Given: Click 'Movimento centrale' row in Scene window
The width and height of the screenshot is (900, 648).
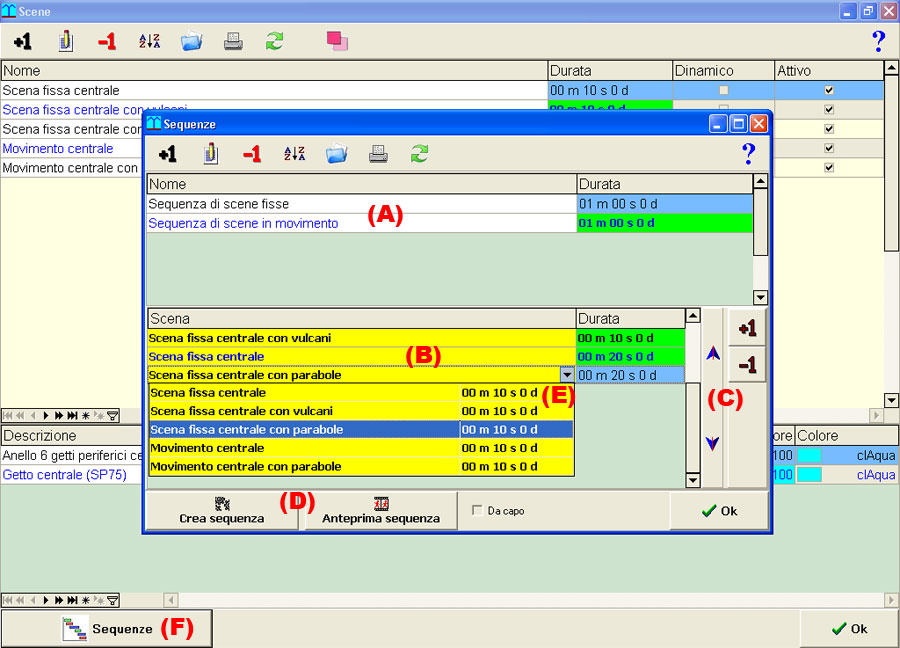Looking at the screenshot, I should (x=72, y=148).
